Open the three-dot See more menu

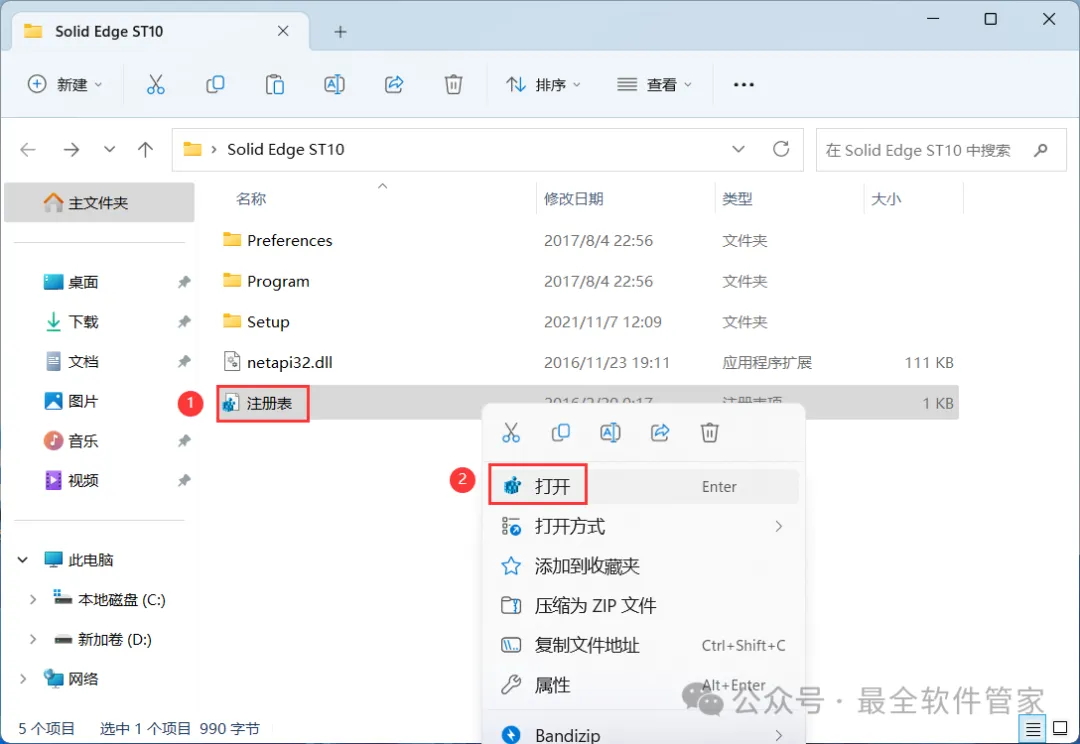click(744, 85)
